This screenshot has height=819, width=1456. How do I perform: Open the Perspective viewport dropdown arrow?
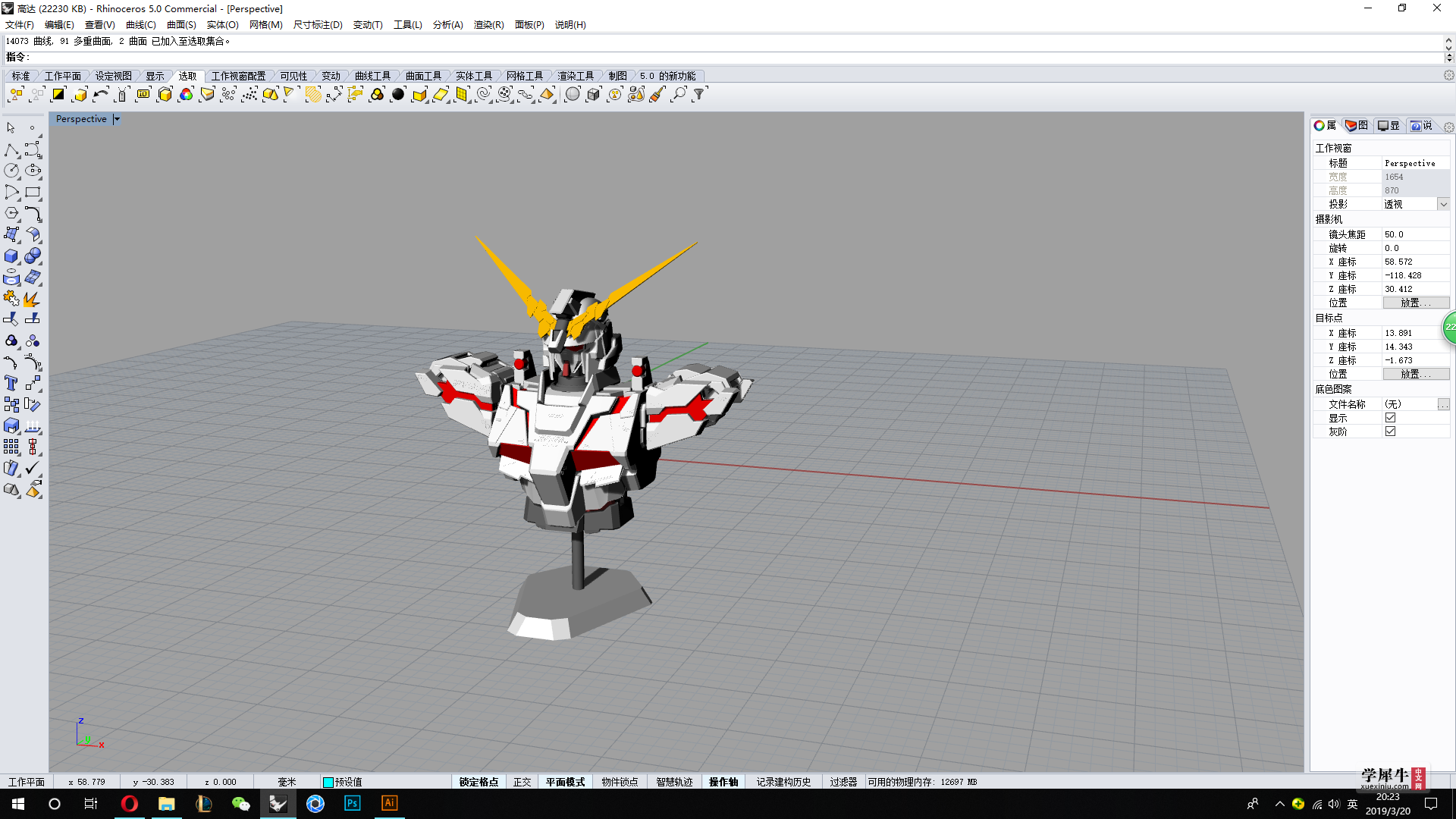(117, 119)
